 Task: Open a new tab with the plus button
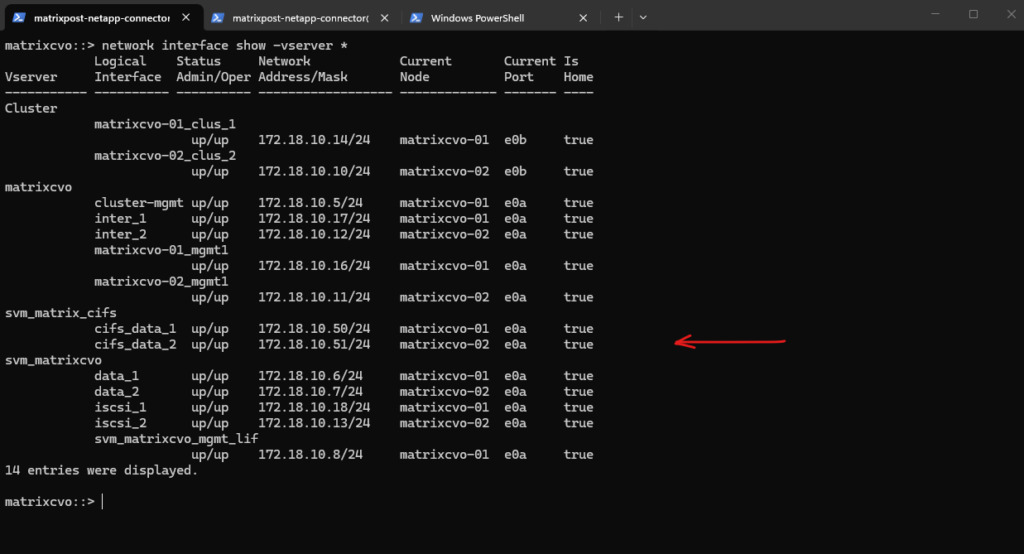[x=619, y=17]
